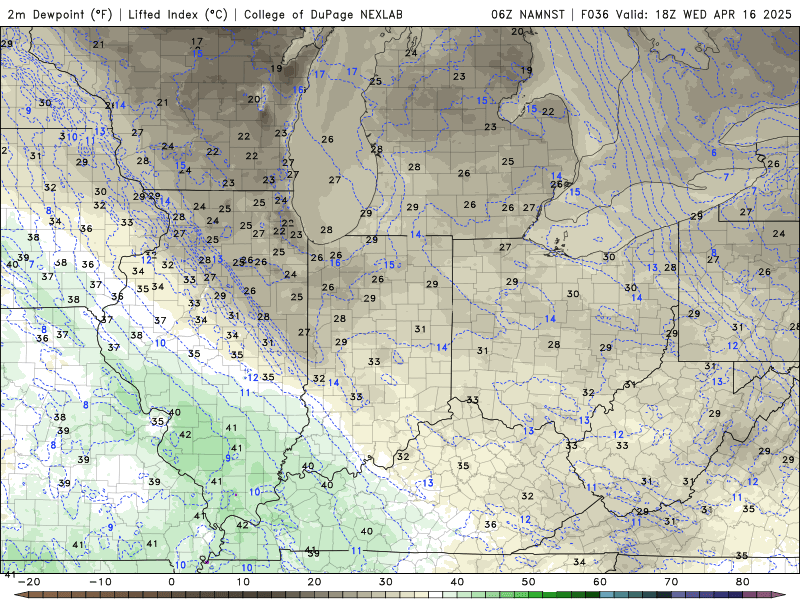800x600 pixels.
Task: Click the "College of DuPage NEXLAB" label
Action: tap(323, 14)
